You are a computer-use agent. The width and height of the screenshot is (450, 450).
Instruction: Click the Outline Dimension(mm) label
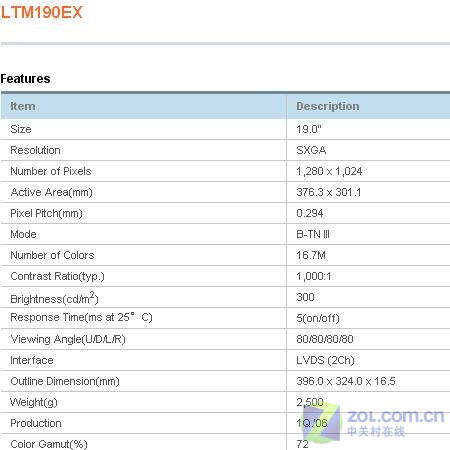65,381
